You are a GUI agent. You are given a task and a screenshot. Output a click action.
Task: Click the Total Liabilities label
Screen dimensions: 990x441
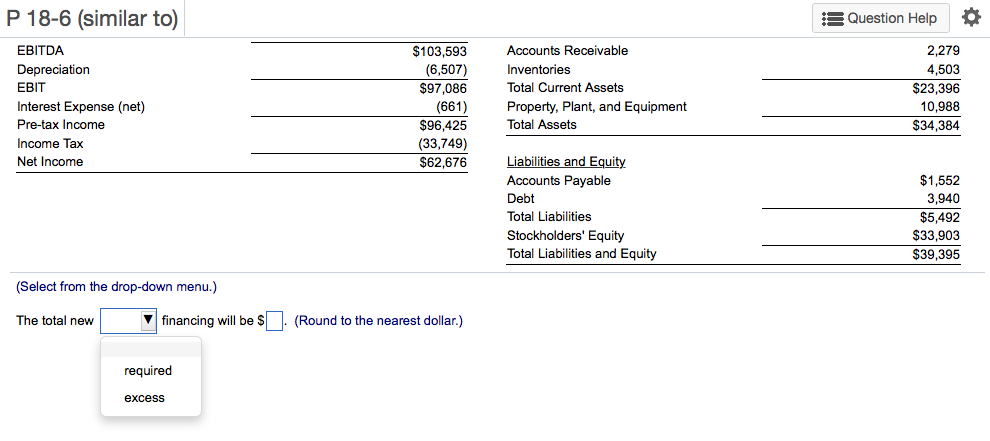(549, 217)
